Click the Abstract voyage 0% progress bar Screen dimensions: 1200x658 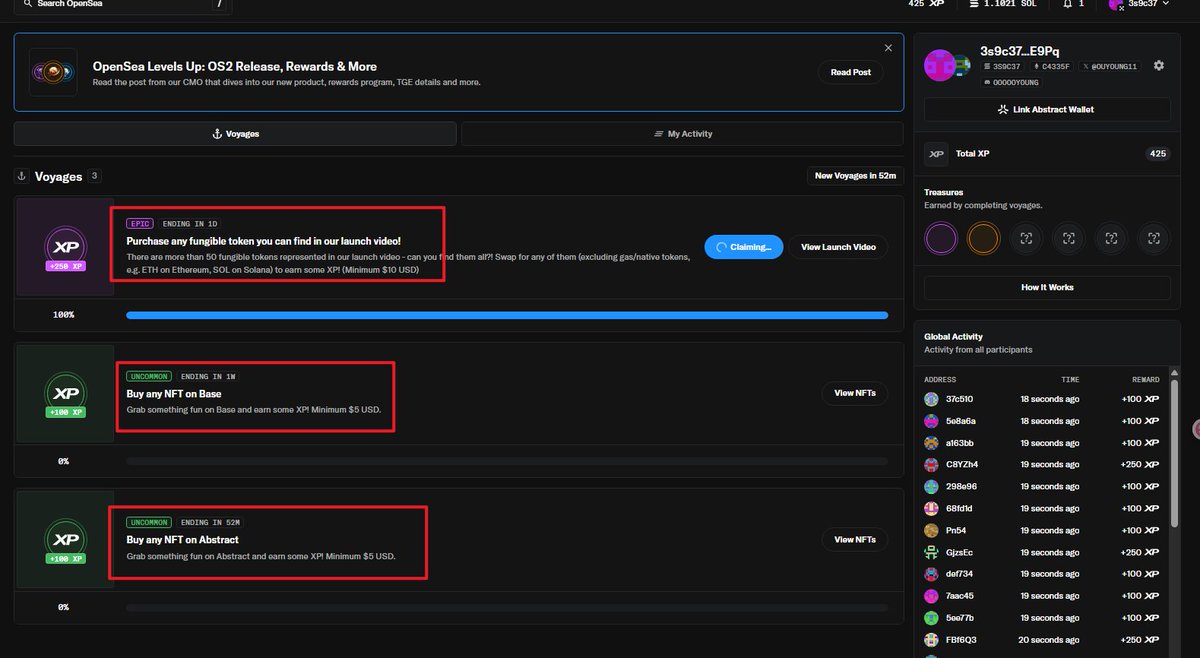(507, 607)
